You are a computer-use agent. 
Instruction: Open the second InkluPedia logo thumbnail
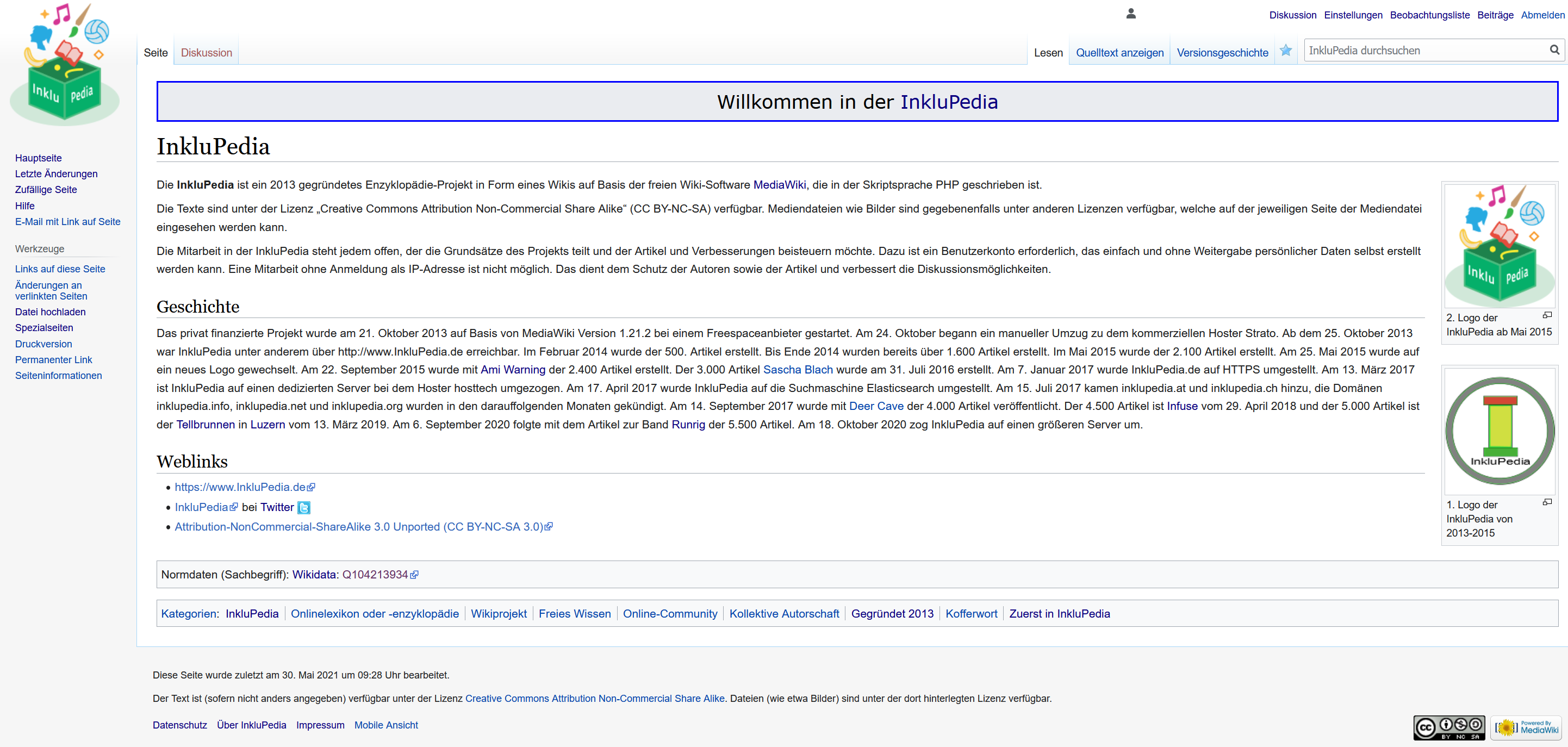[1499, 245]
